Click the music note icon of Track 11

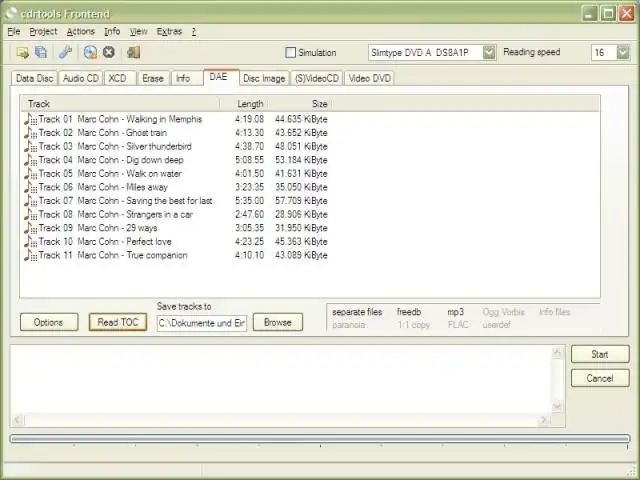31,256
